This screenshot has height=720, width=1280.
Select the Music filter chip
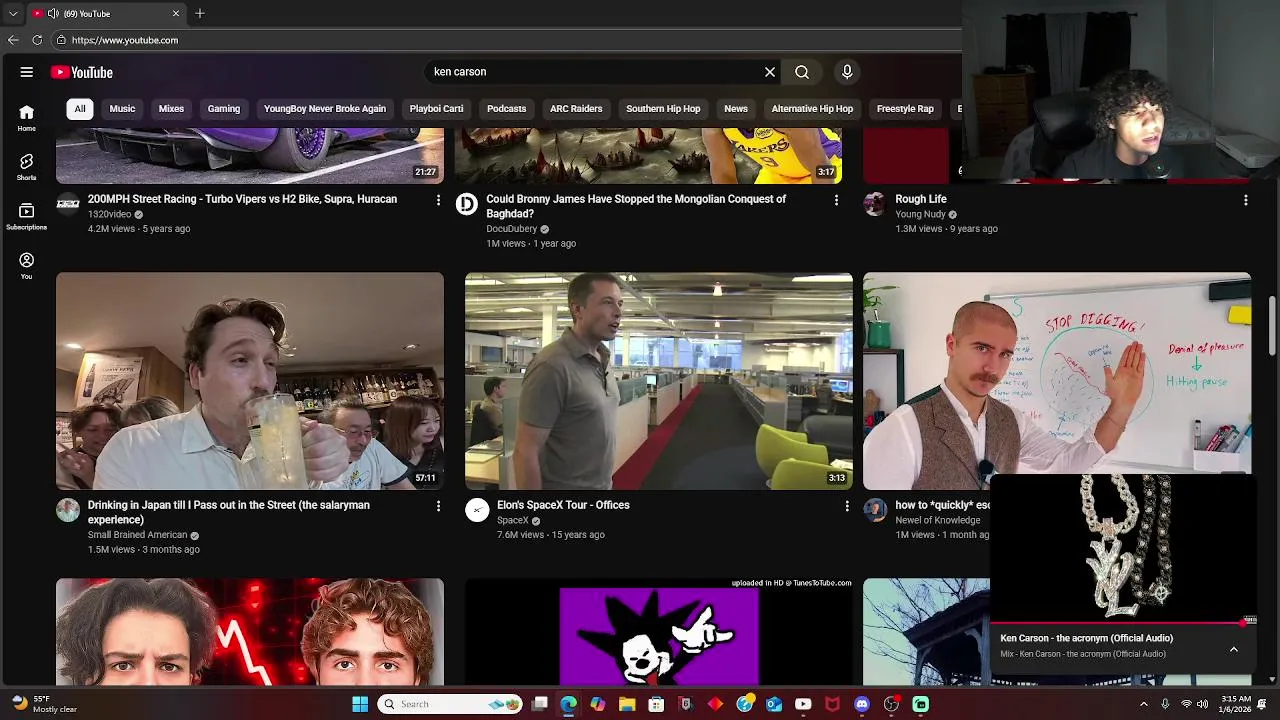122,109
